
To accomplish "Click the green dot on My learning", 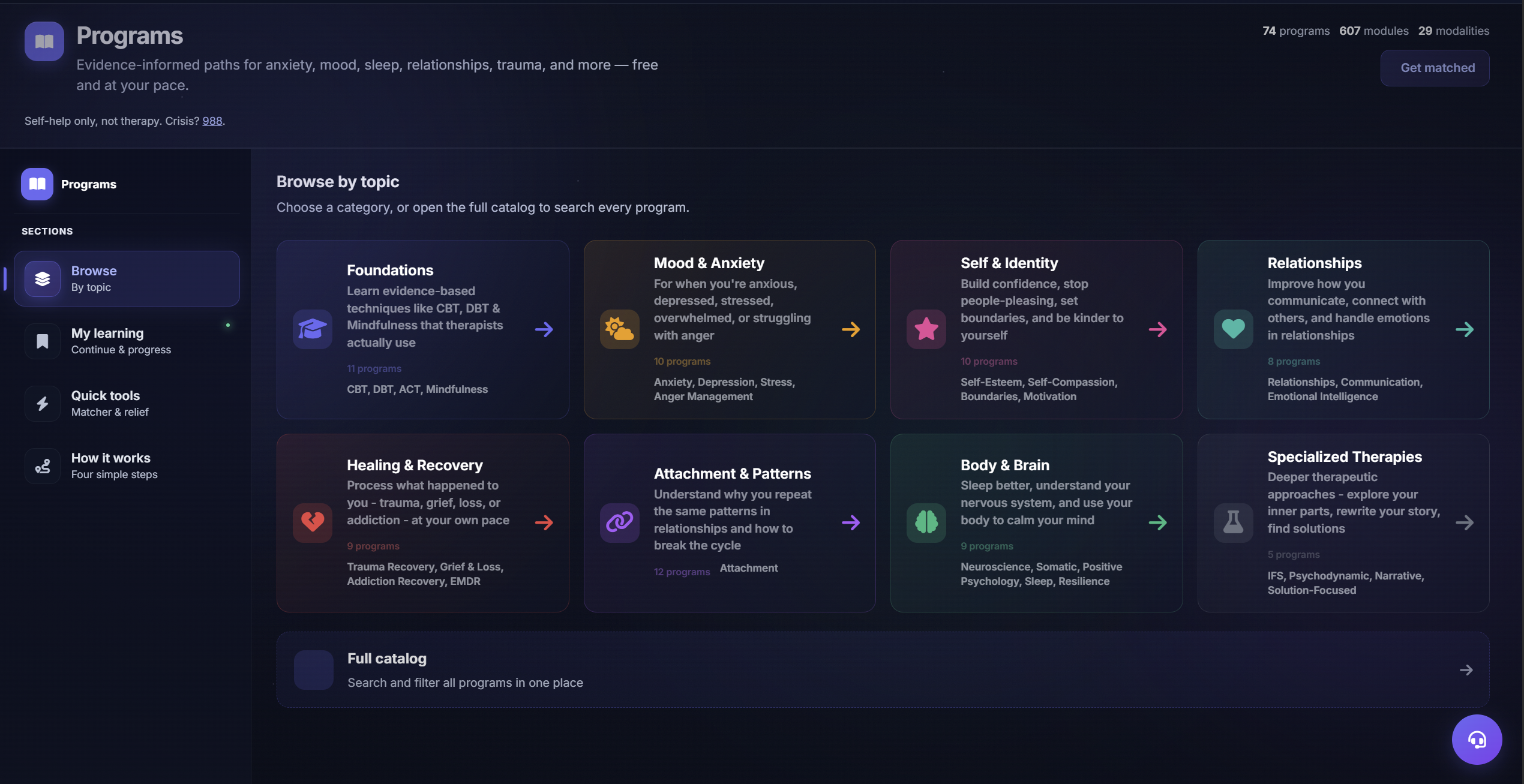I will (x=228, y=325).
